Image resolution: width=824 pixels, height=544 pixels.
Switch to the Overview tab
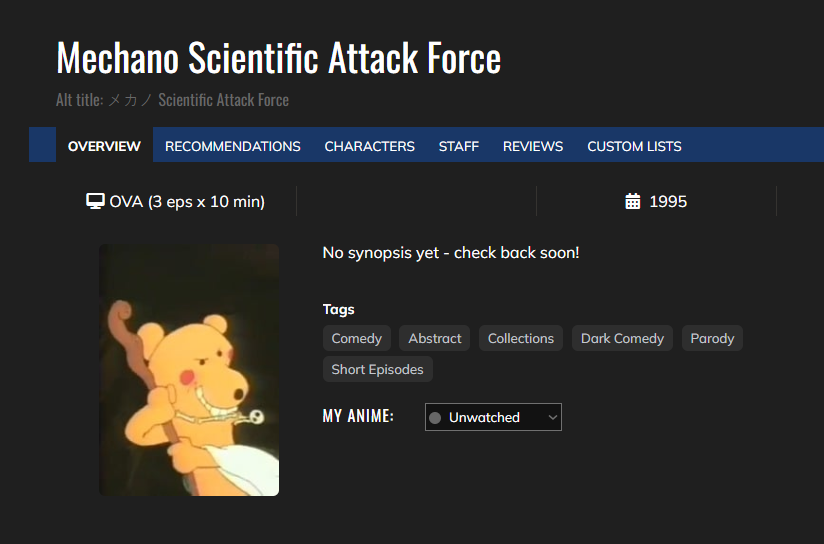[104, 146]
